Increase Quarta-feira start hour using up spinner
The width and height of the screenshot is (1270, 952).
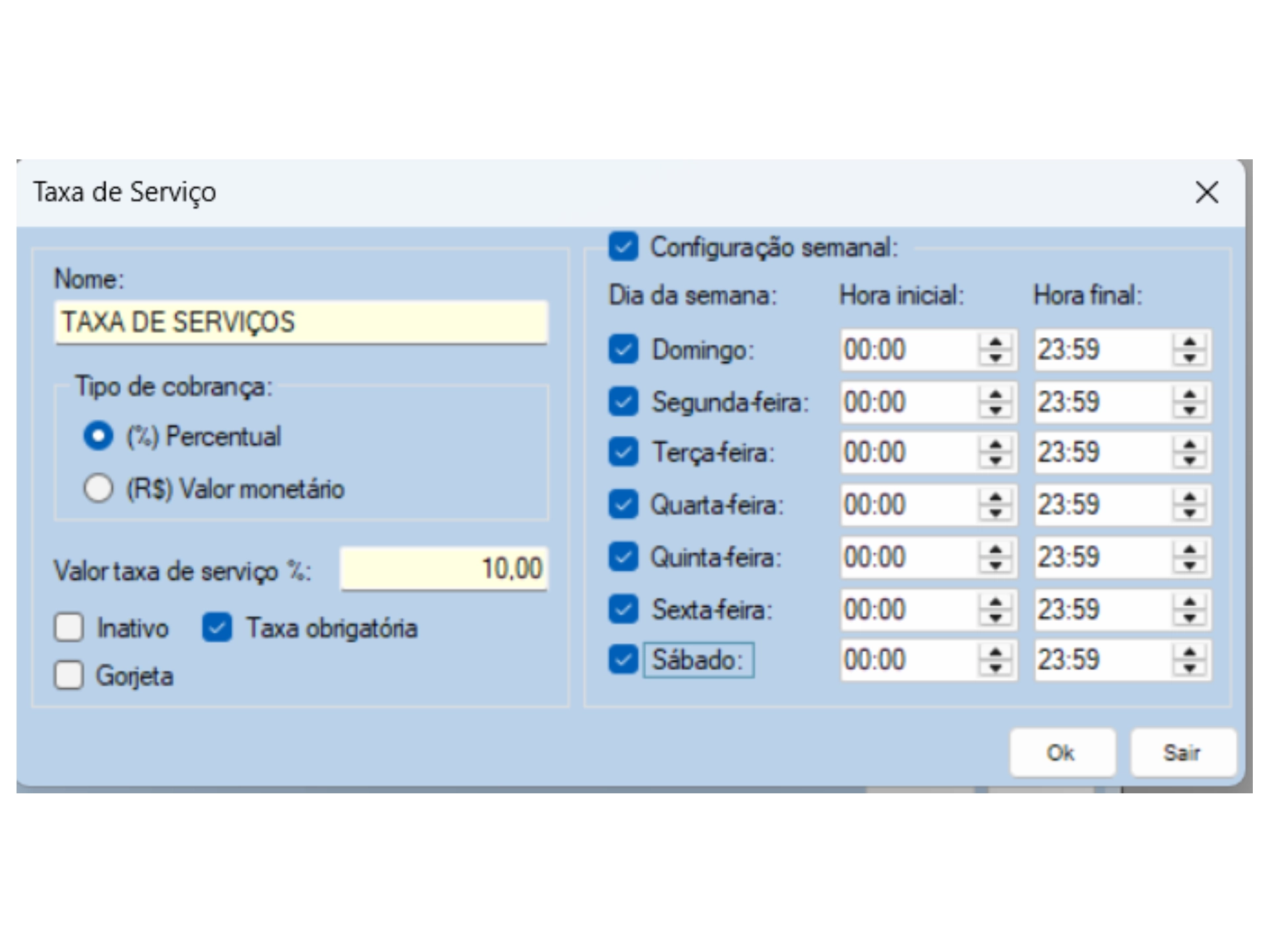(x=995, y=497)
